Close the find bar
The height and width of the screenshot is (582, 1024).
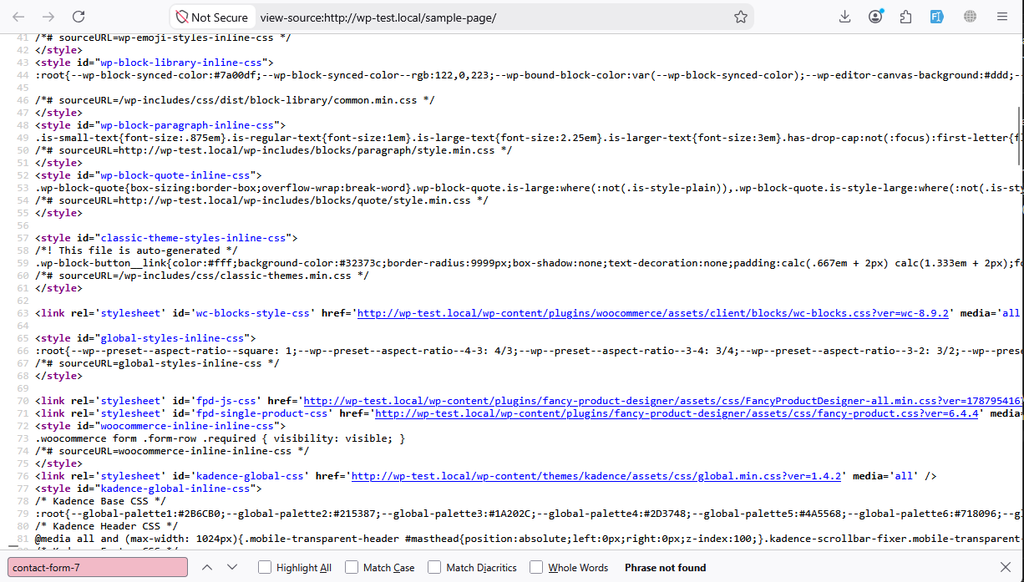click(1005, 567)
